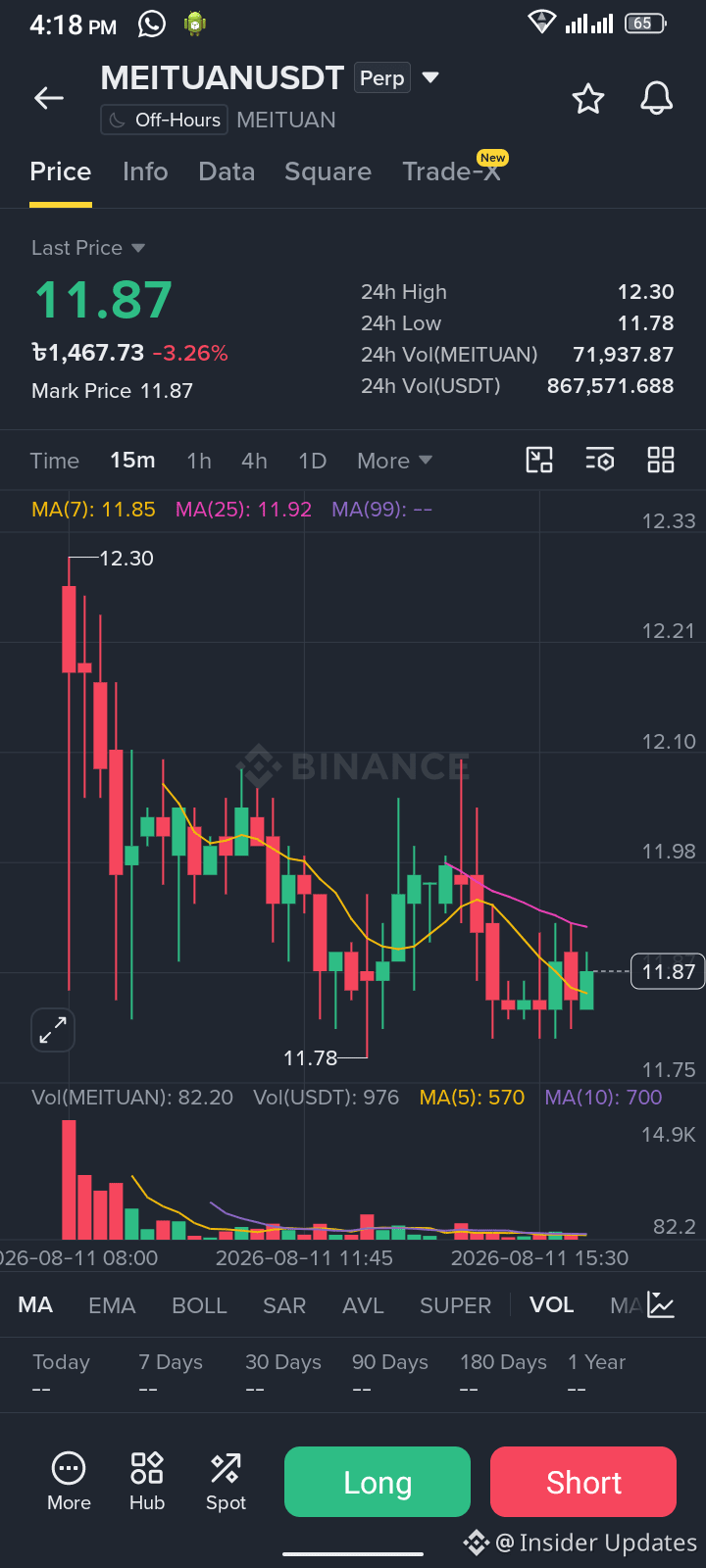
Task: Tap the Short button
Action: 583,1482
